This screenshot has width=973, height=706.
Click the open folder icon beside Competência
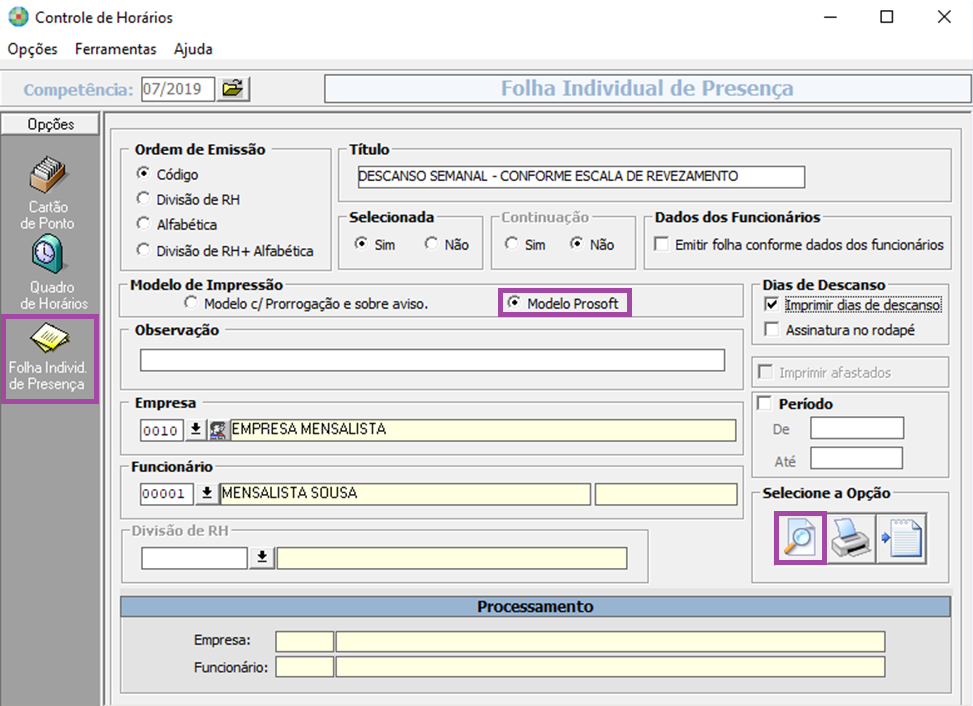coord(233,89)
